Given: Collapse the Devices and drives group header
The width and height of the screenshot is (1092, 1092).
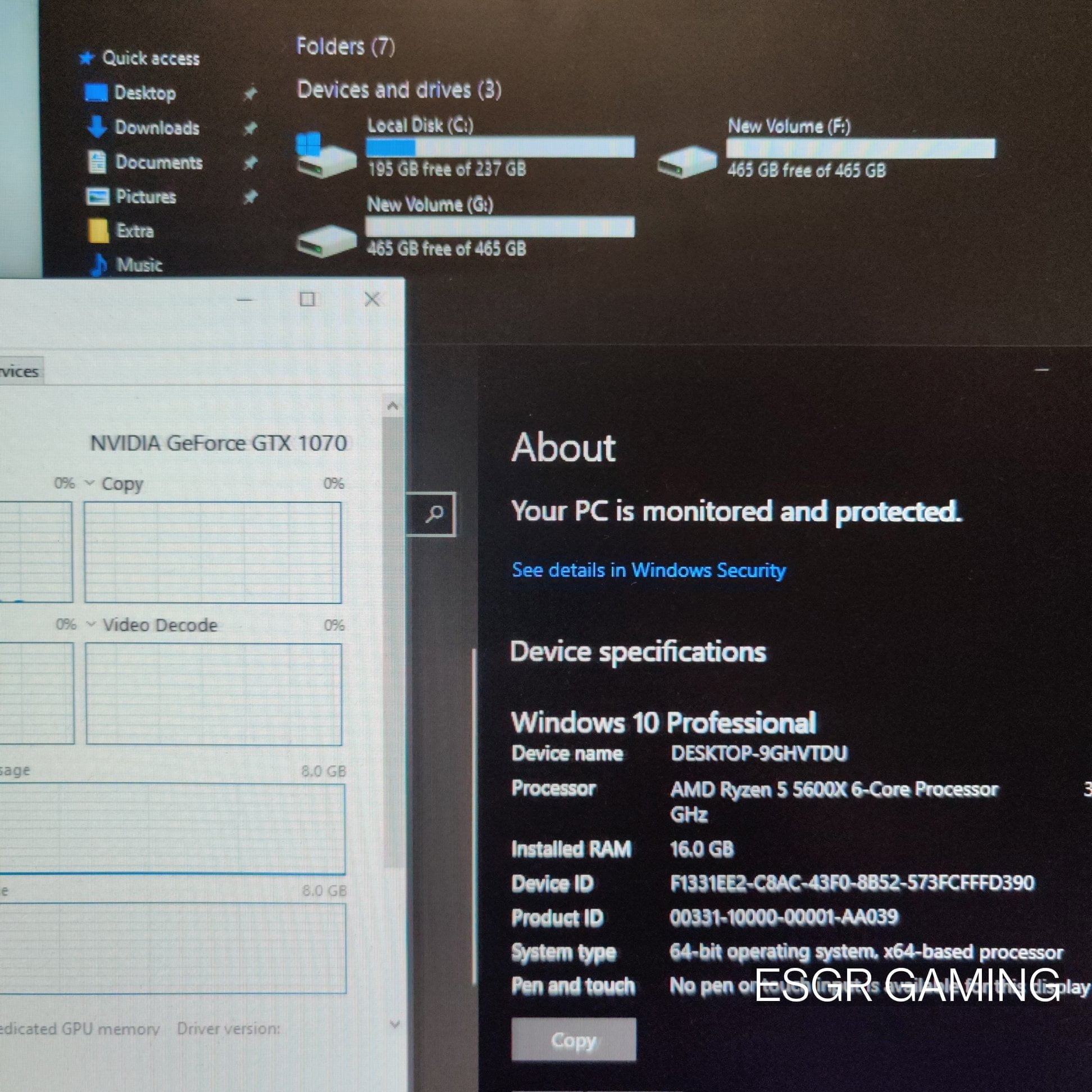Looking at the screenshot, I should coord(399,90).
